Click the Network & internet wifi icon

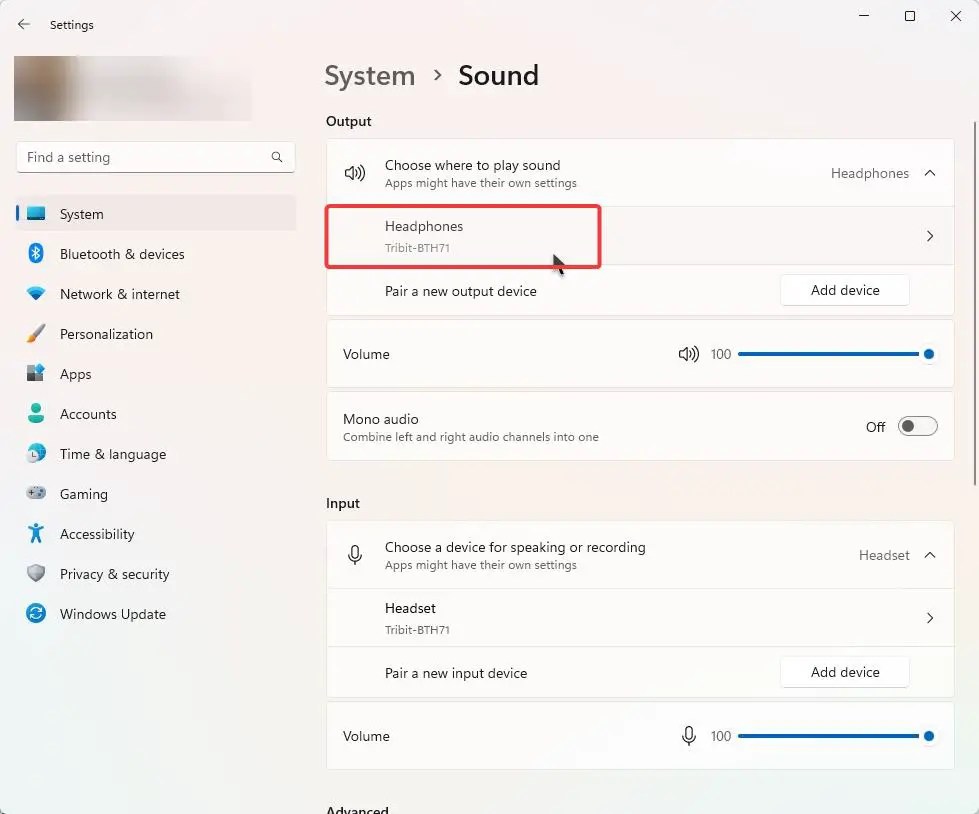tap(36, 294)
